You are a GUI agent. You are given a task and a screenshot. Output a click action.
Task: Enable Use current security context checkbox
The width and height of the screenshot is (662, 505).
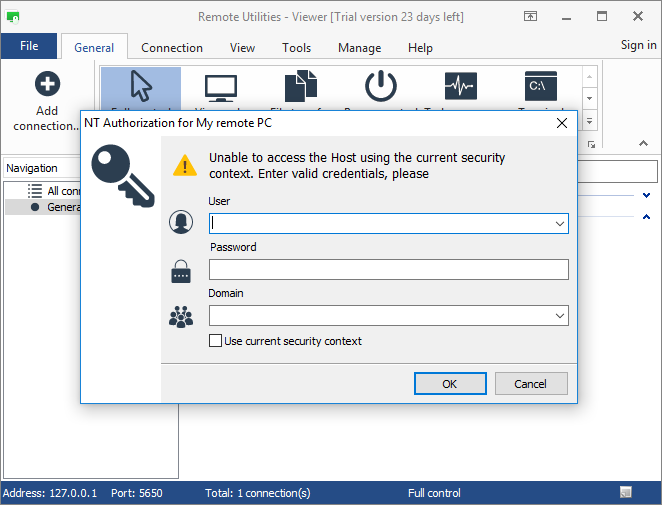pyautogui.click(x=215, y=341)
